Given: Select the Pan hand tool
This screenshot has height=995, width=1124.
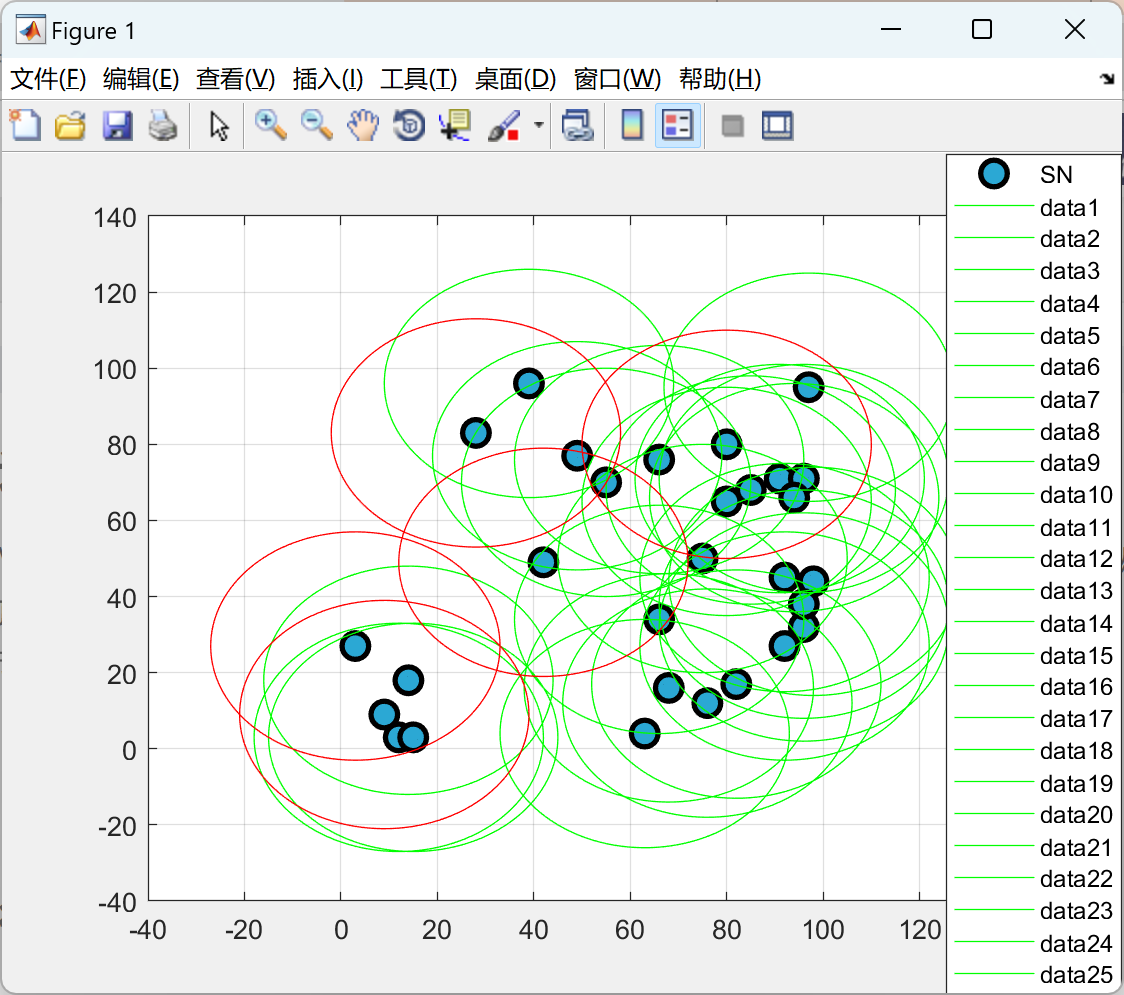Looking at the screenshot, I should (x=363, y=126).
